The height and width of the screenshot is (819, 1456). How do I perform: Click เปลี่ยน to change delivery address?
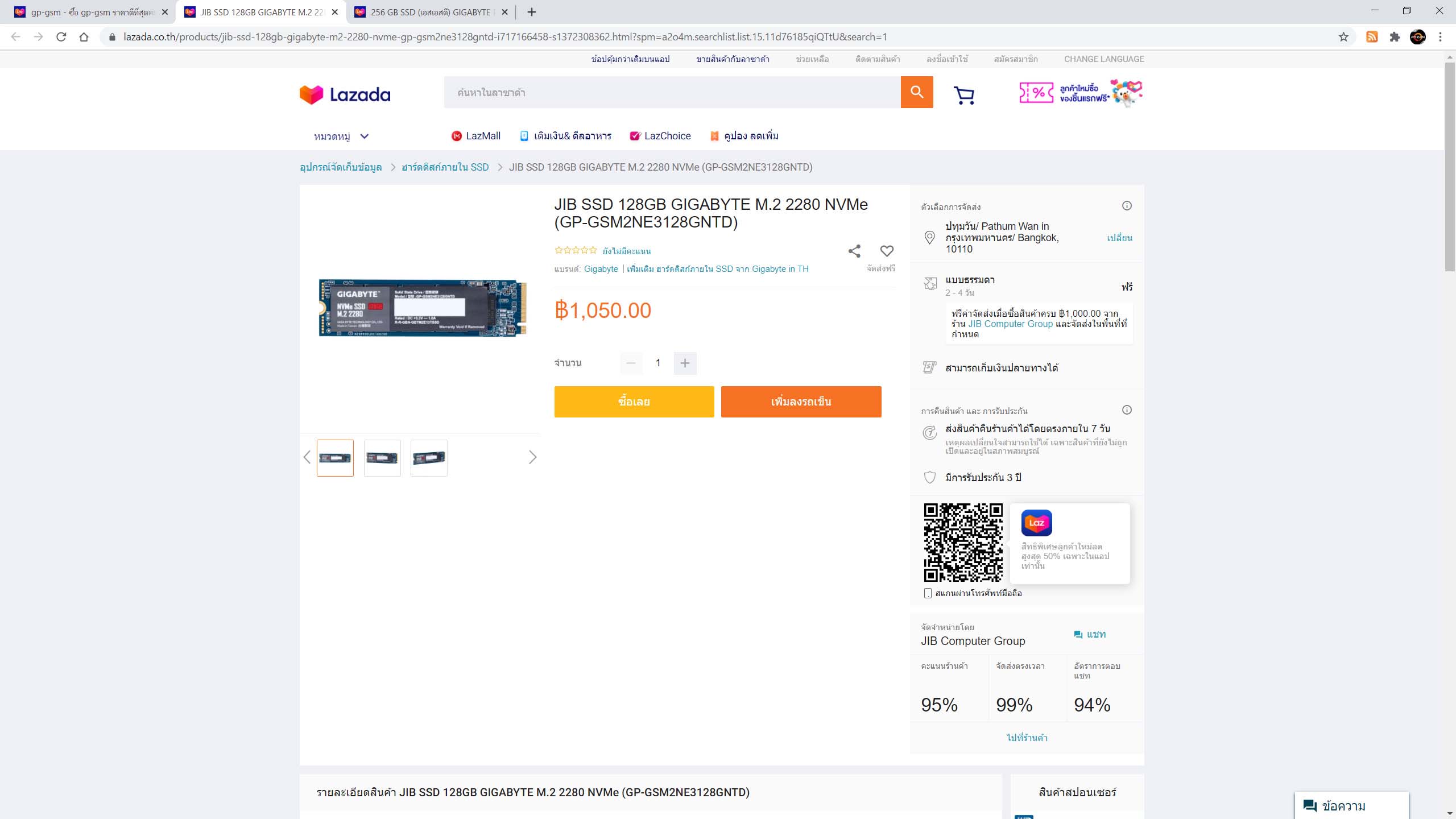pyautogui.click(x=1119, y=238)
